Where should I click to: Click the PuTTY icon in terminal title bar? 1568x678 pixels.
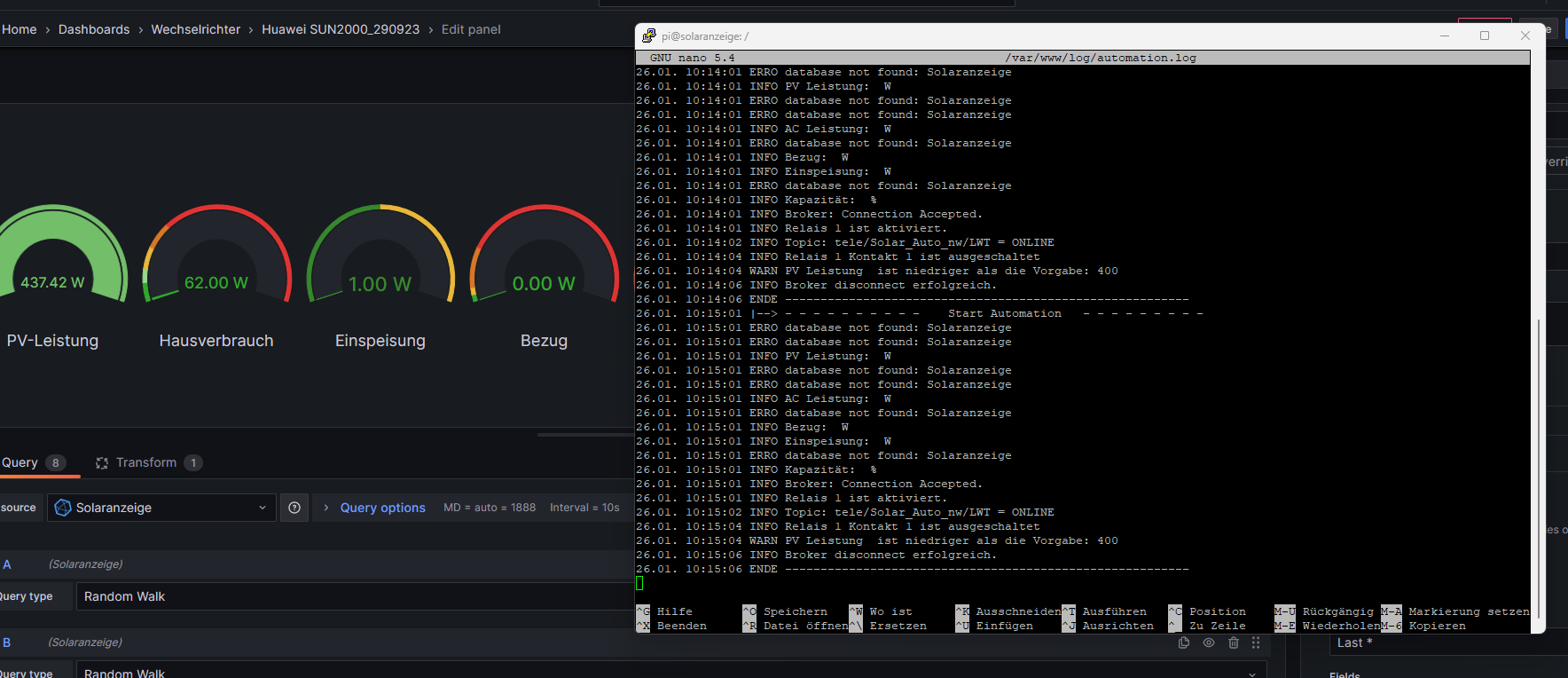click(x=649, y=35)
